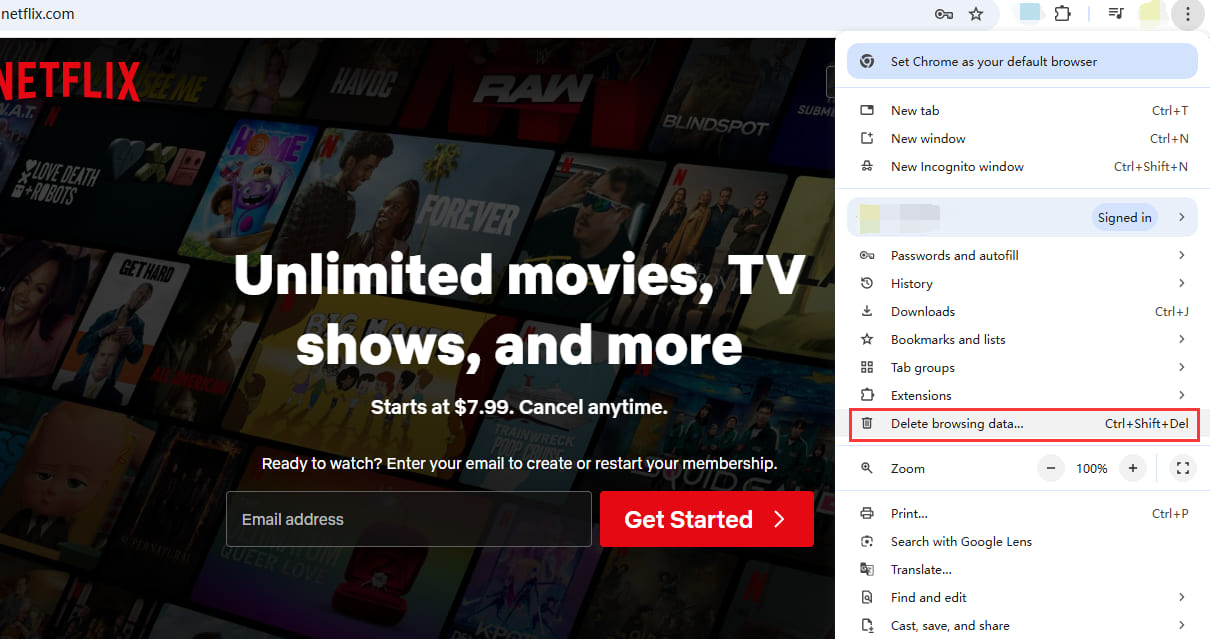Click the History clock icon
The width and height of the screenshot is (1210, 639).
click(x=868, y=284)
